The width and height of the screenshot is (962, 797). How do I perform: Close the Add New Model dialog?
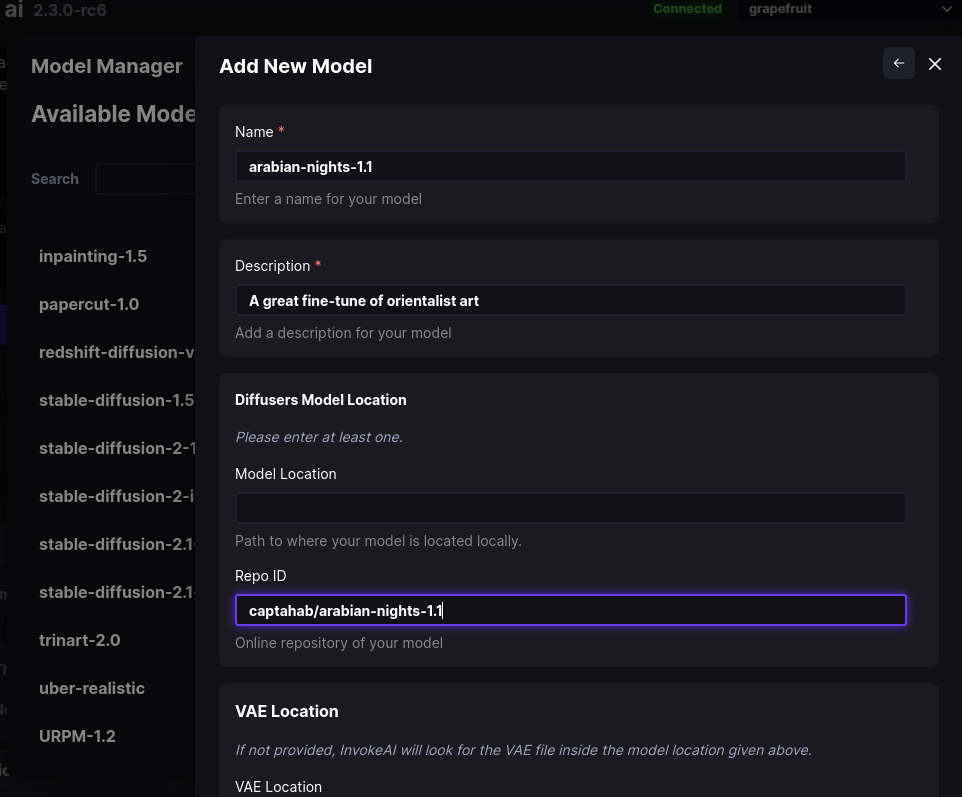coord(934,64)
